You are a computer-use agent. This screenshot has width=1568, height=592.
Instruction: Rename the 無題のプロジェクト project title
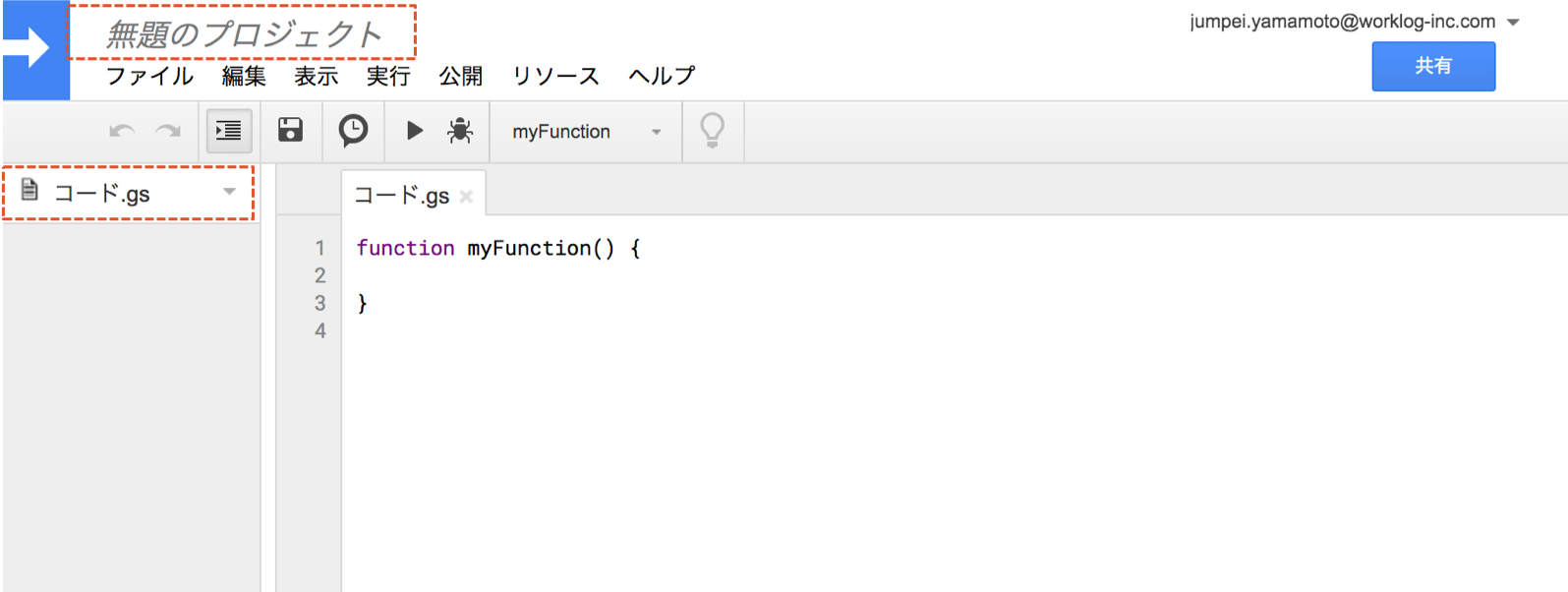(243, 34)
